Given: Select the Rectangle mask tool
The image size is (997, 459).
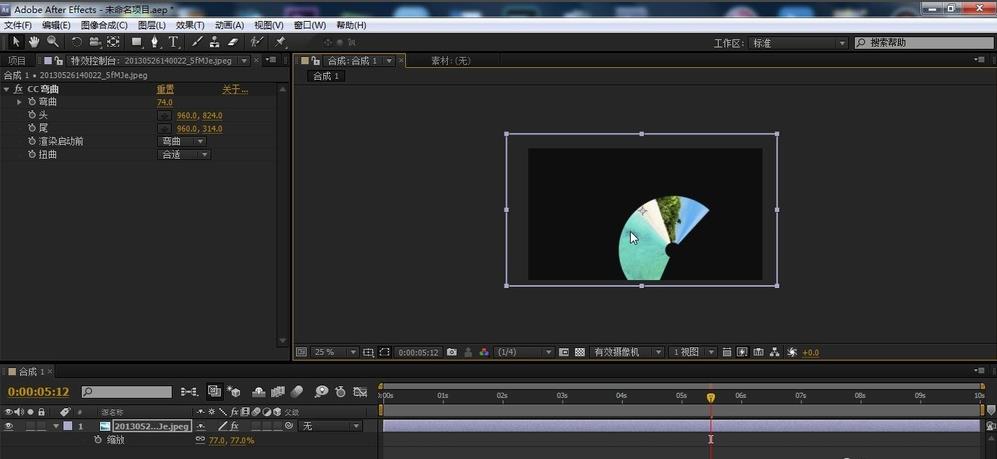Looking at the screenshot, I should pos(137,41).
